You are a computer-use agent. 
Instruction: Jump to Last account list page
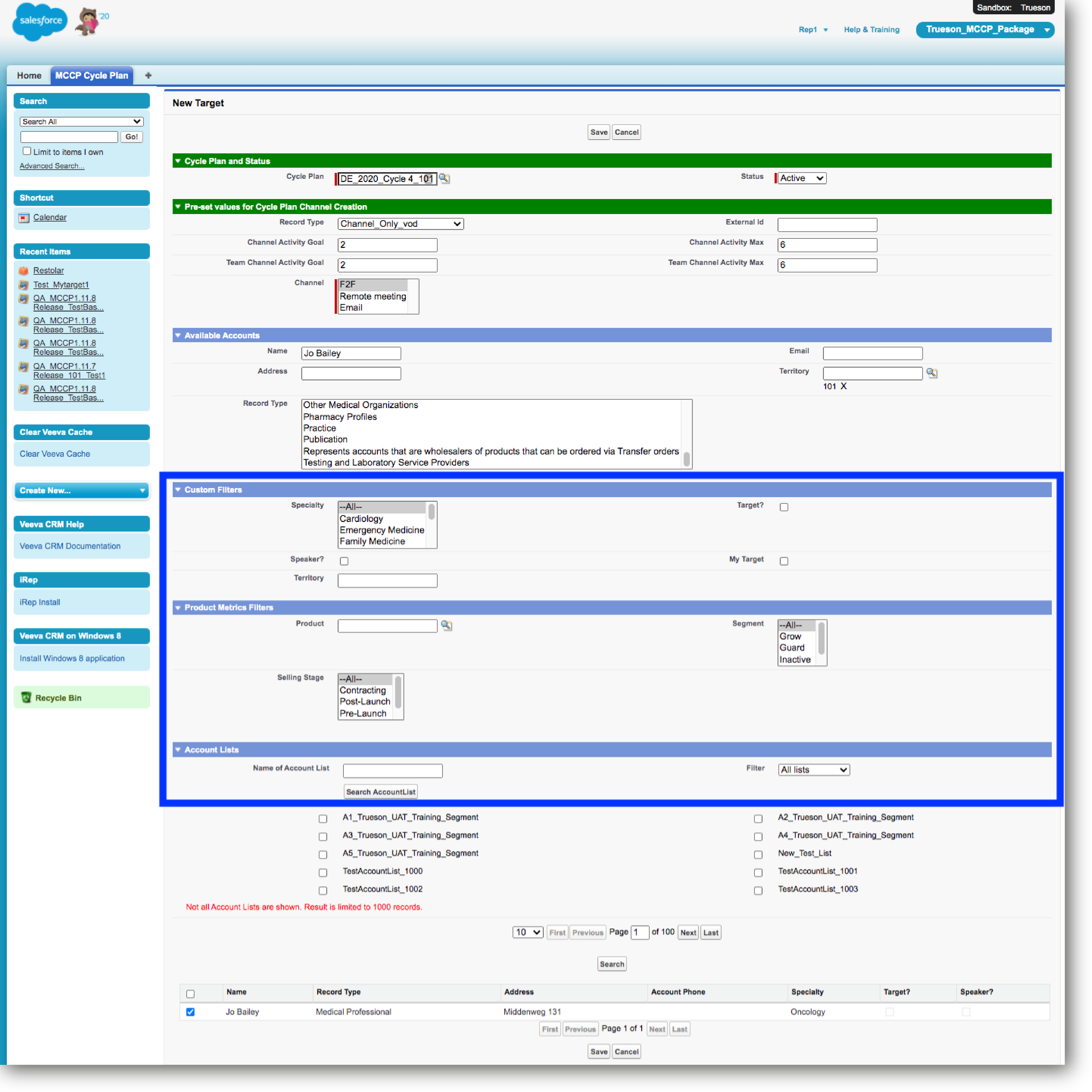click(x=711, y=933)
